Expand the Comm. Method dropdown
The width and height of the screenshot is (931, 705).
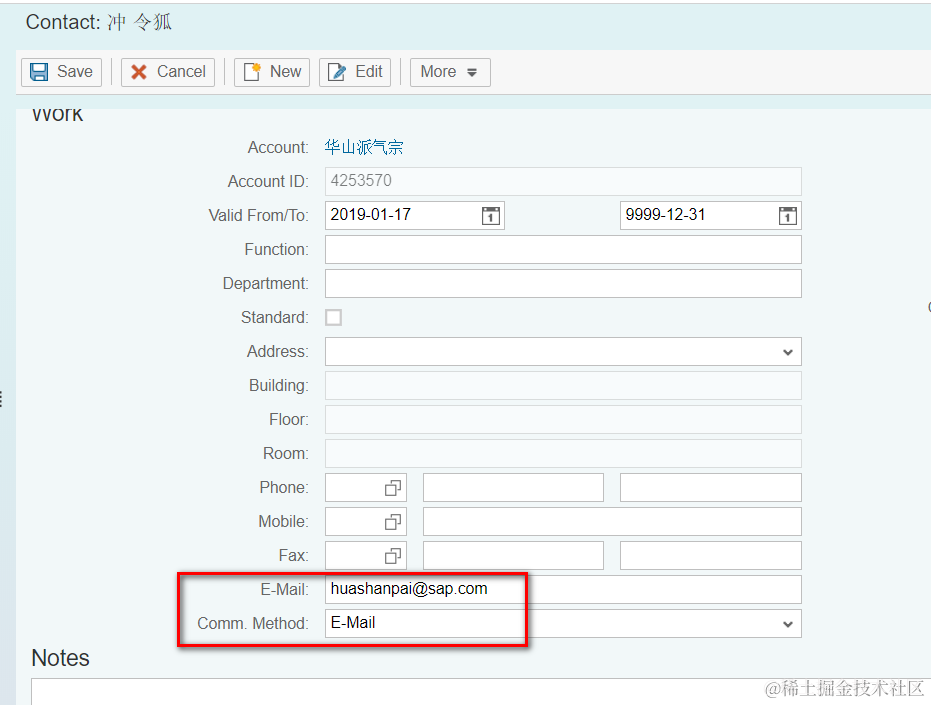788,624
